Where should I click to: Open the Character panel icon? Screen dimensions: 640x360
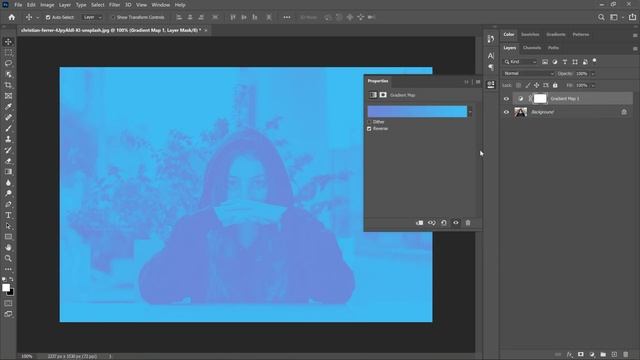coord(491,56)
